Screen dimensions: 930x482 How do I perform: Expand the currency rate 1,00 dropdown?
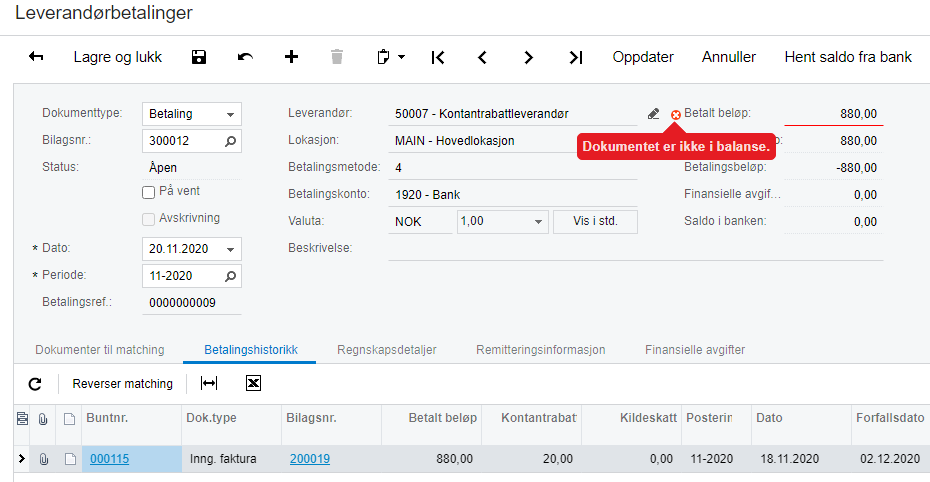[538, 222]
